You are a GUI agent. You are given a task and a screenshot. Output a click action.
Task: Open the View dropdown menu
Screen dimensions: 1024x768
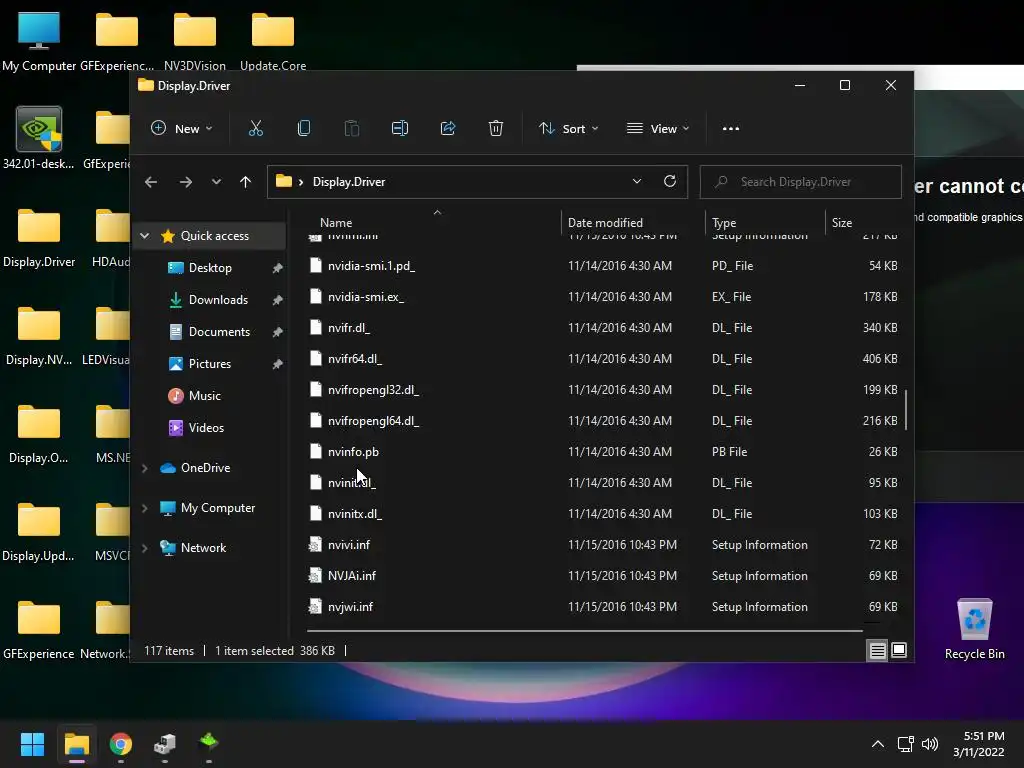point(658,129)
